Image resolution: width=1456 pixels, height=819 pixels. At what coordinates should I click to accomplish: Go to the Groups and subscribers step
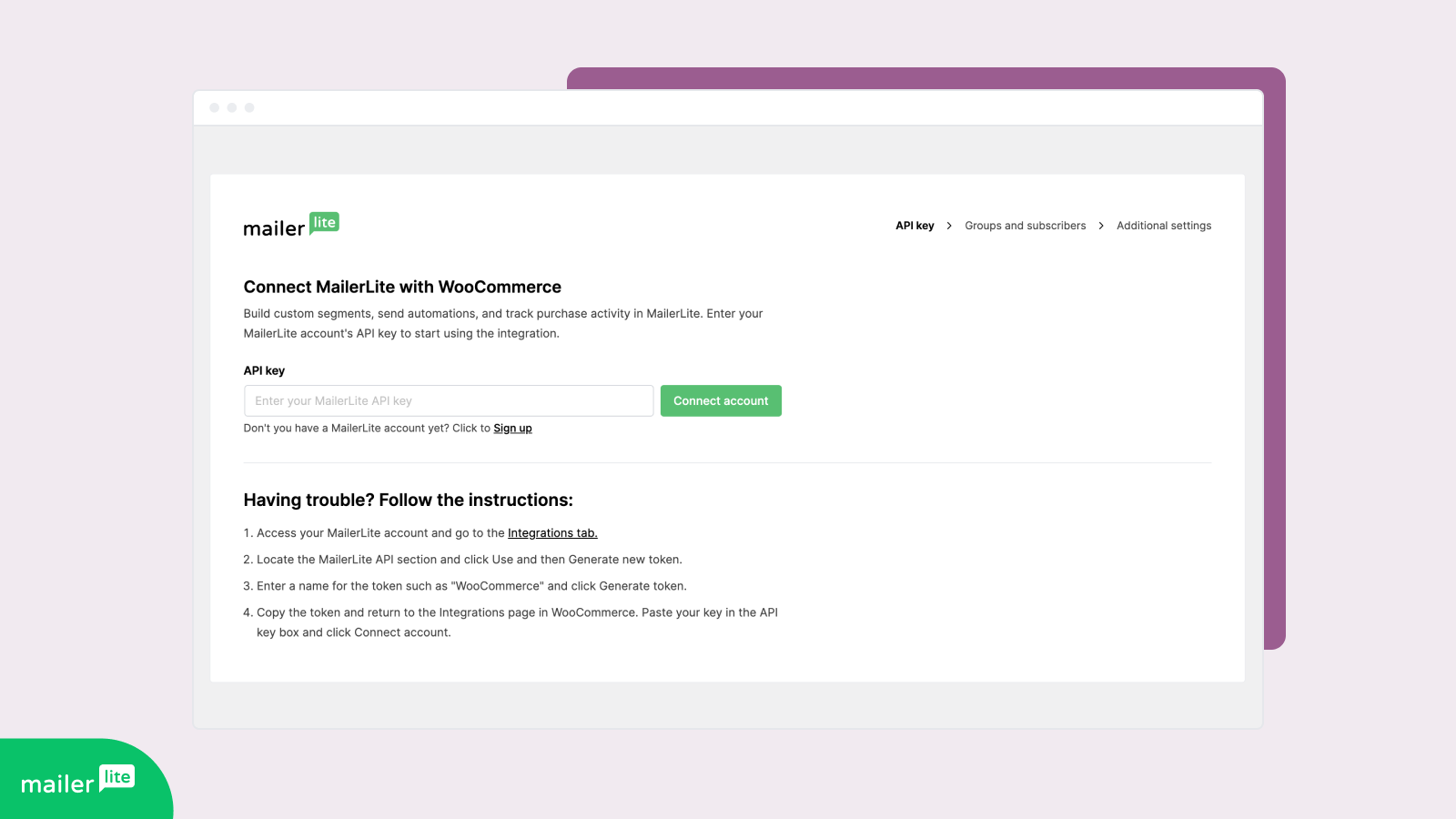coord(1026,226)
